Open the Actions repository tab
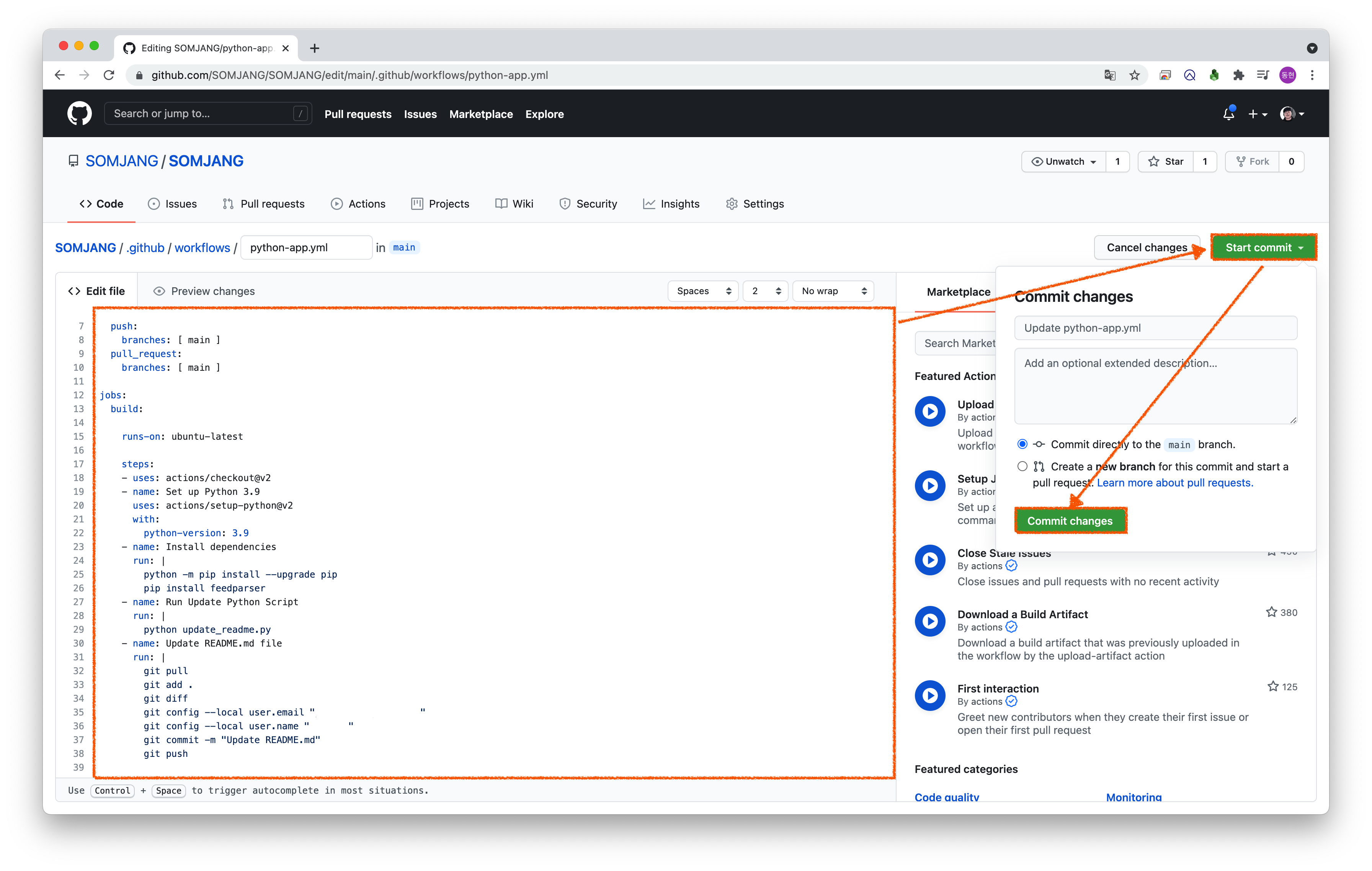 (x=358, y=204)
